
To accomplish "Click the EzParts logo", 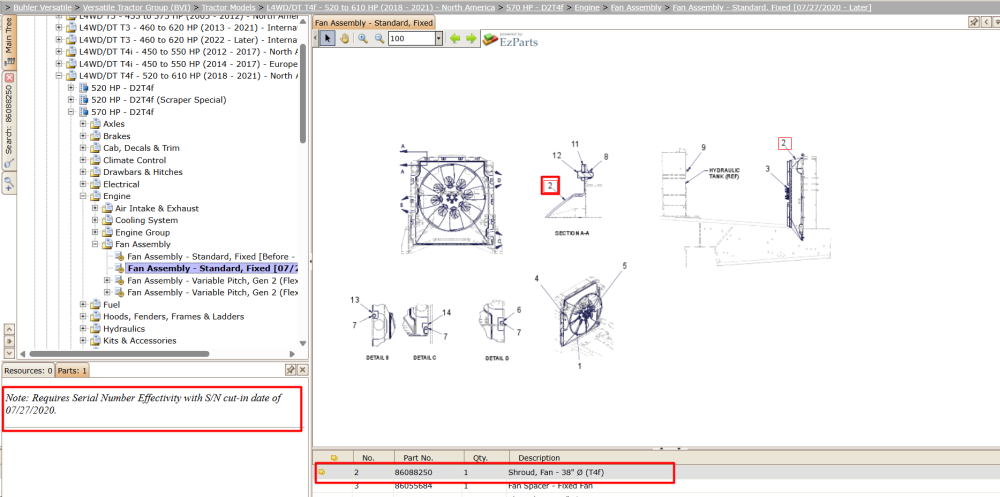I will tap(510, 40).
